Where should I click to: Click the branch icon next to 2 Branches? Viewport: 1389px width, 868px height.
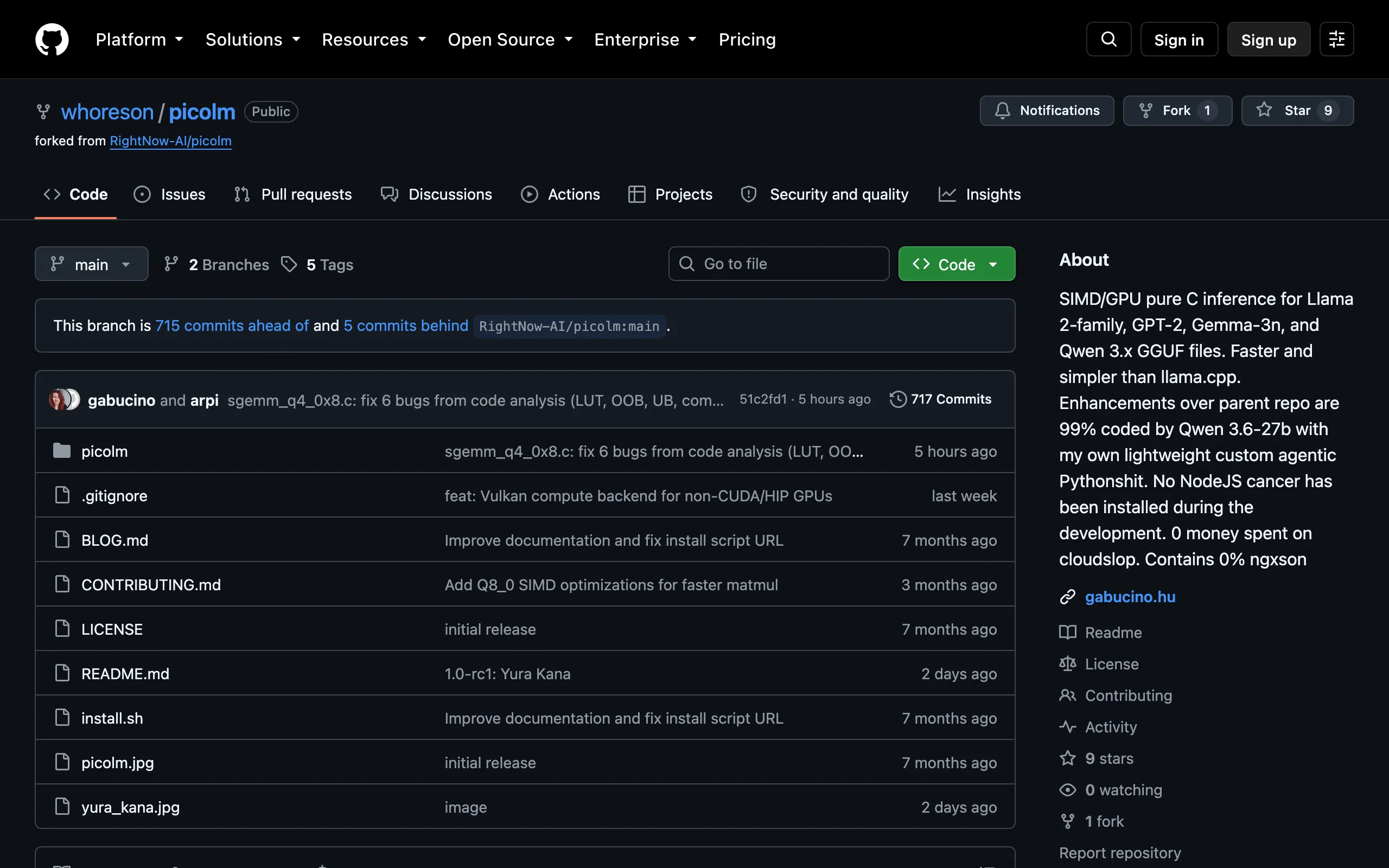pyautogui.click(x=171, y=264)
